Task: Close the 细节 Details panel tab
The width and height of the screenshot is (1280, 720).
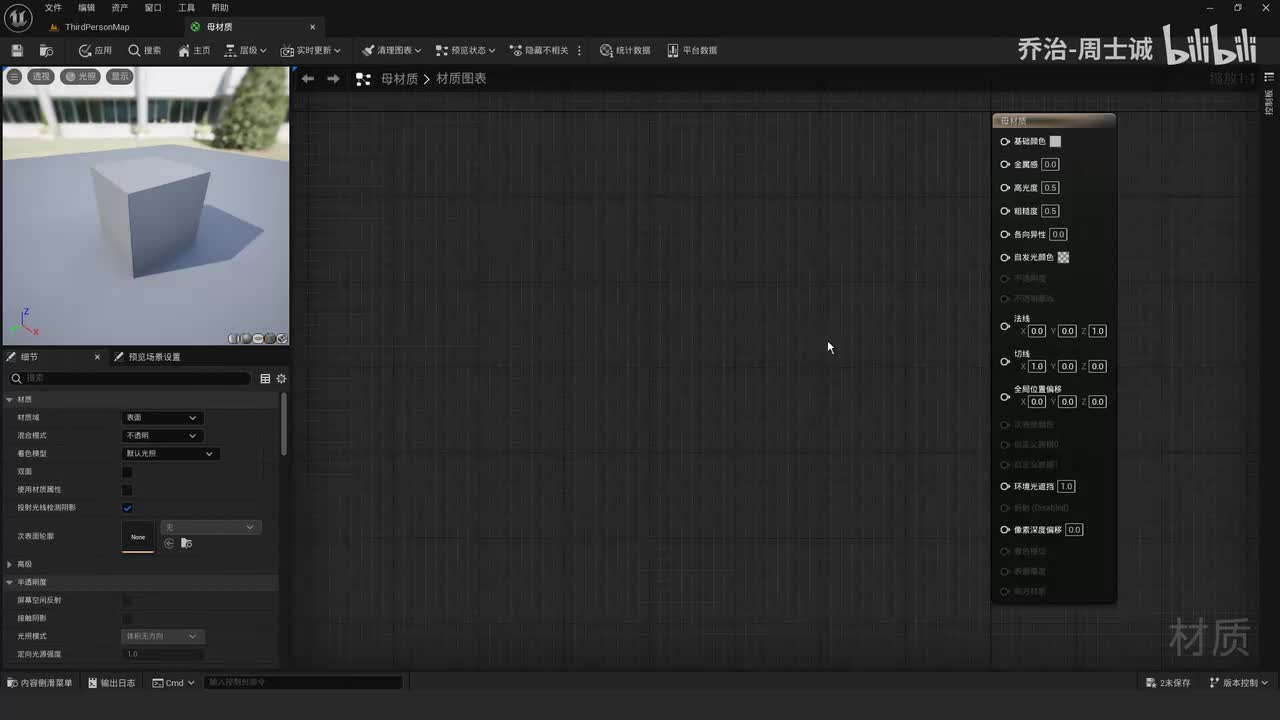Action: click(x=97, y=357)
